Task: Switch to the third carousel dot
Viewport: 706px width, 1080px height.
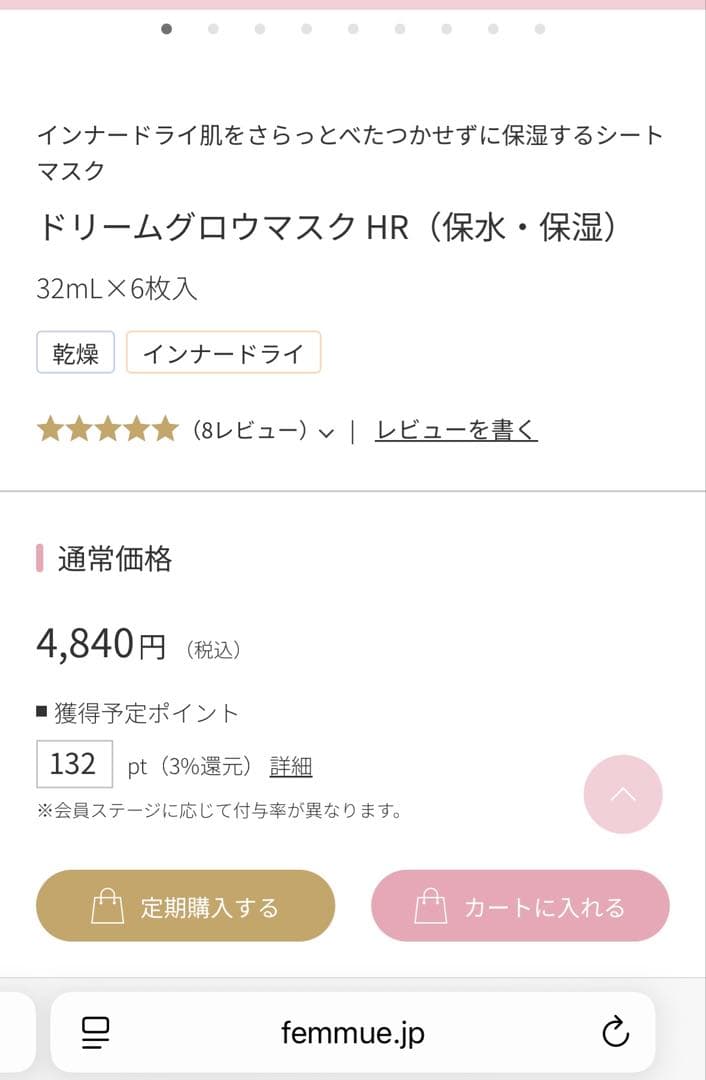Action: pos(260,29)
